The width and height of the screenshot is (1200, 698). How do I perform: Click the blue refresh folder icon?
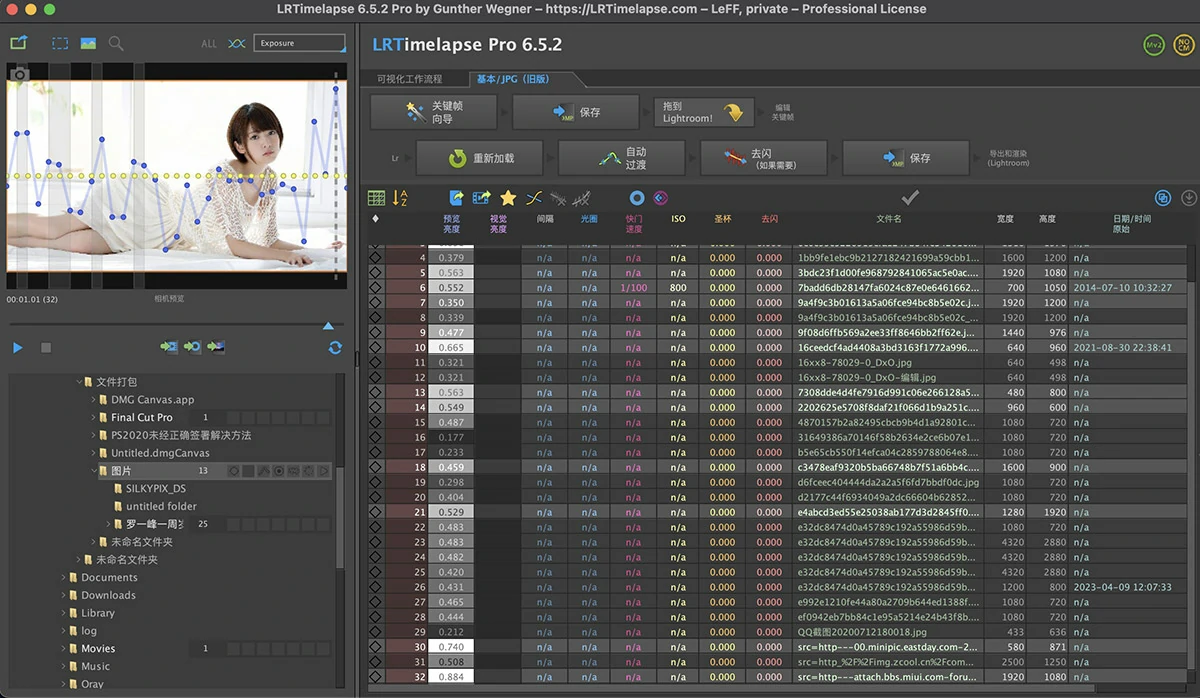[335, 347]
